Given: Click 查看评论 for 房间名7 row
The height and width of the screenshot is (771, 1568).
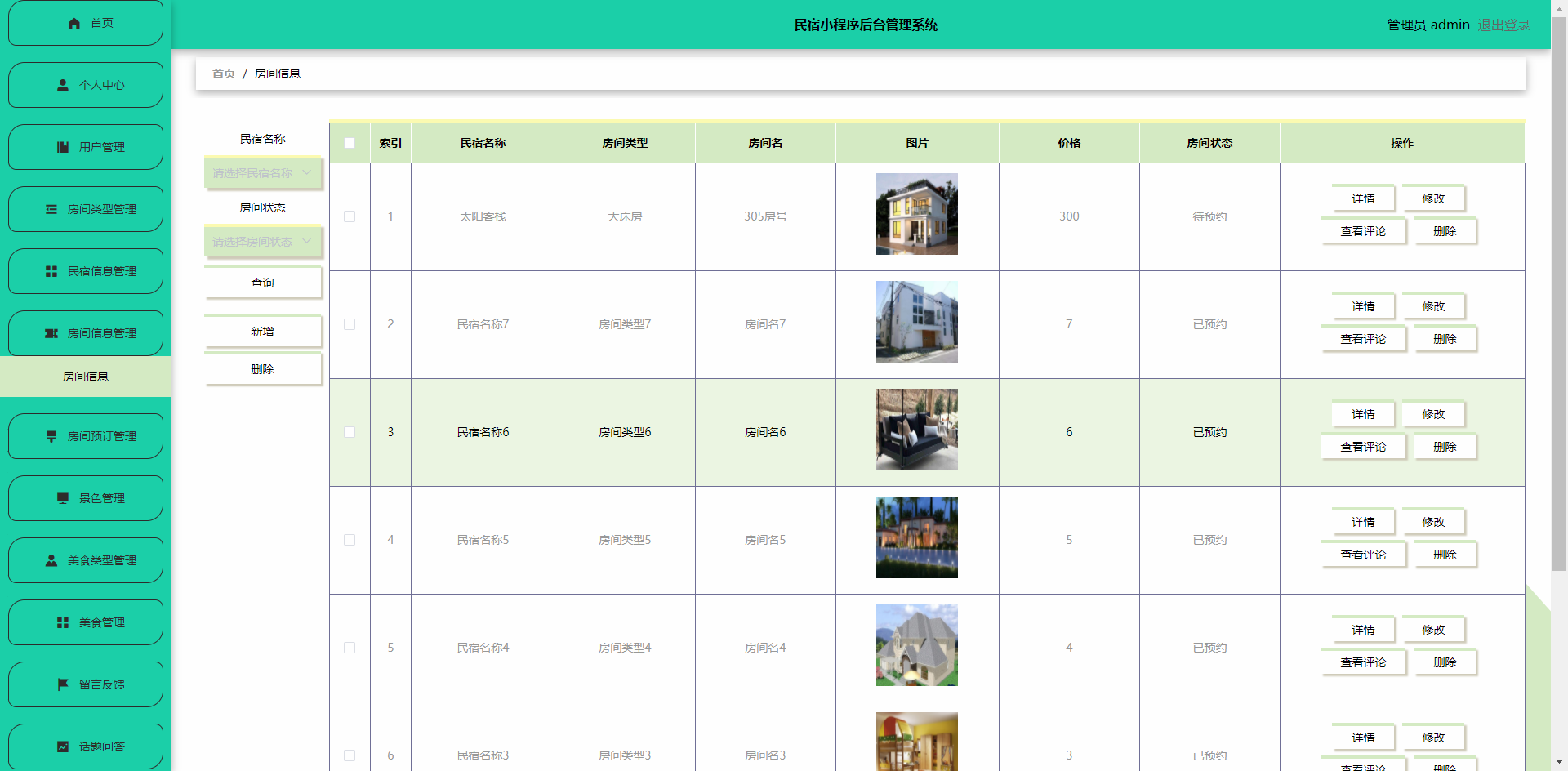Looking at the screenshot, I should coord(1363,339).
